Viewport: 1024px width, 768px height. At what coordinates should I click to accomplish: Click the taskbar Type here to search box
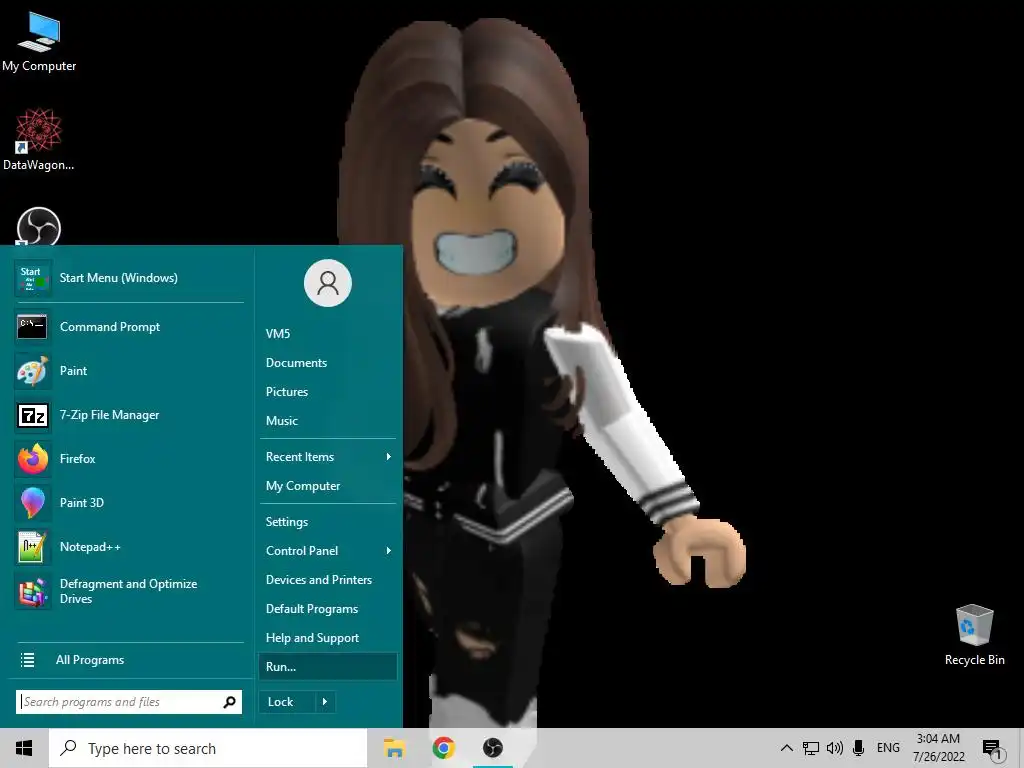tap(208, 748)
